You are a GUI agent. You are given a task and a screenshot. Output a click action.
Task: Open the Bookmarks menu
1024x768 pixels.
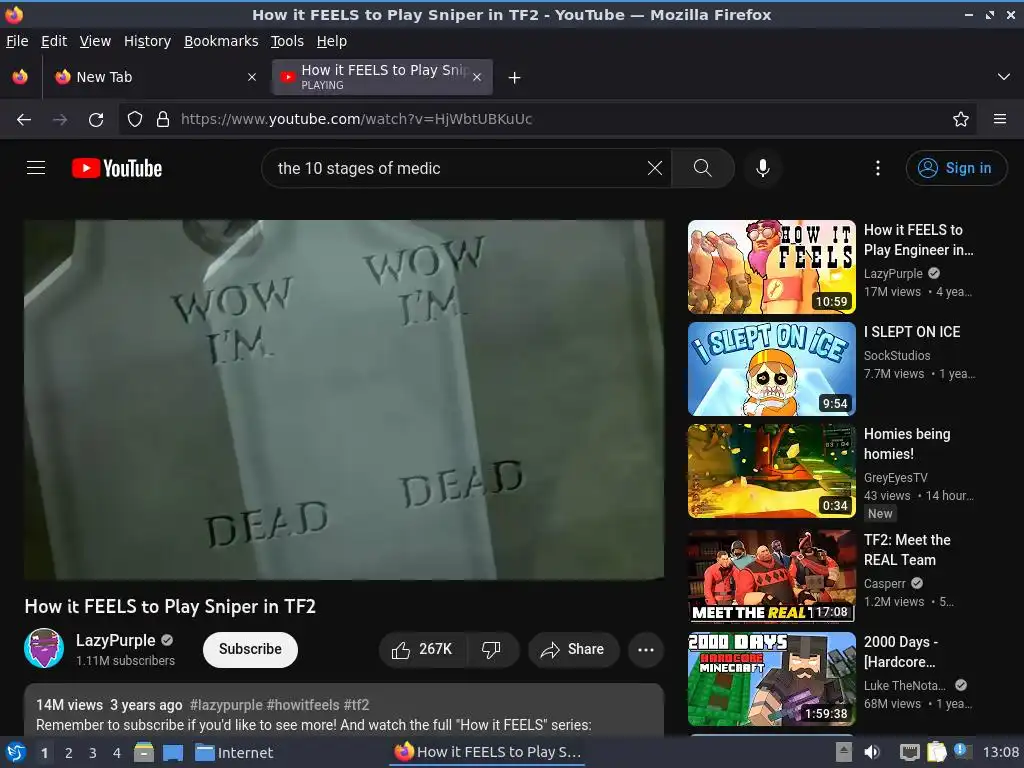click(221, 41)
